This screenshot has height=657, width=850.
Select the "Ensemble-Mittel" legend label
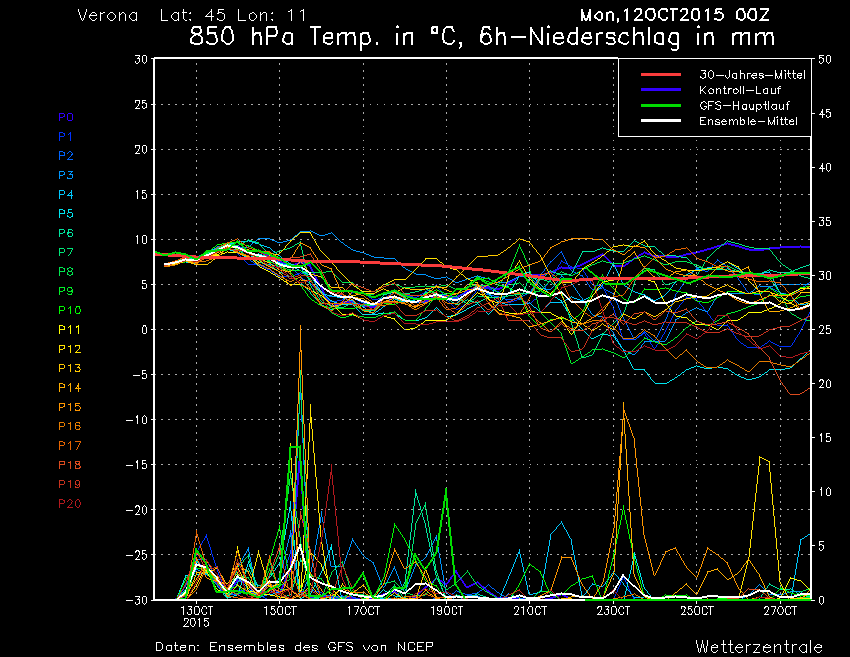748,121
